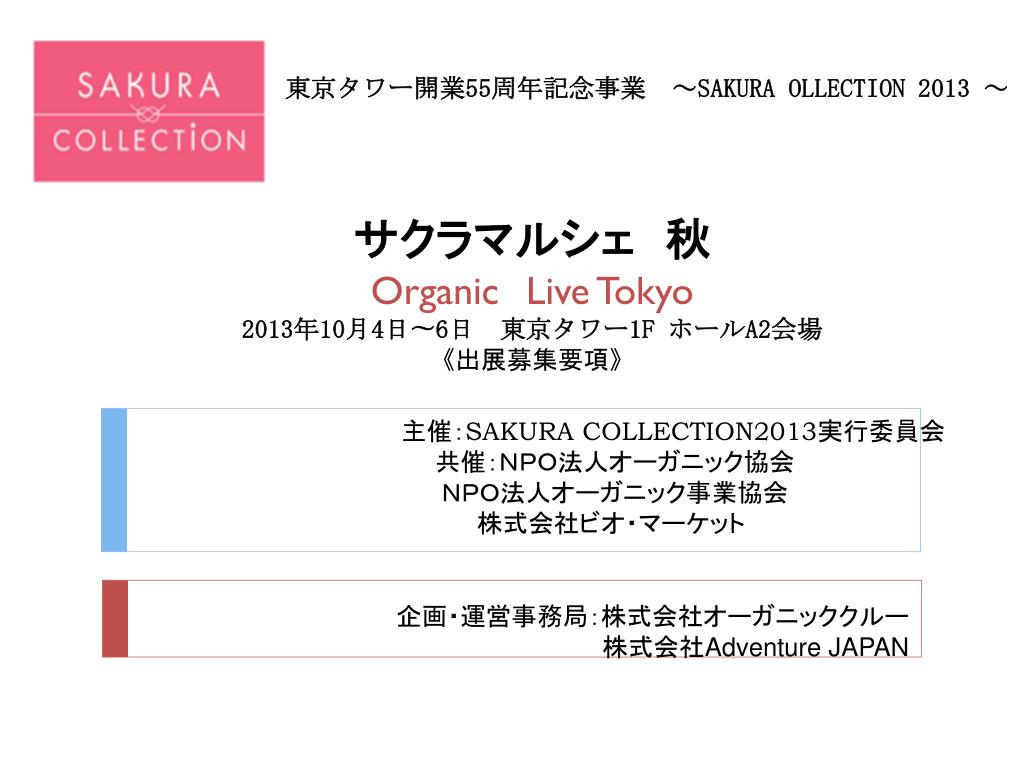Click the word COLLECTION in the logo

tap(149, 140)
